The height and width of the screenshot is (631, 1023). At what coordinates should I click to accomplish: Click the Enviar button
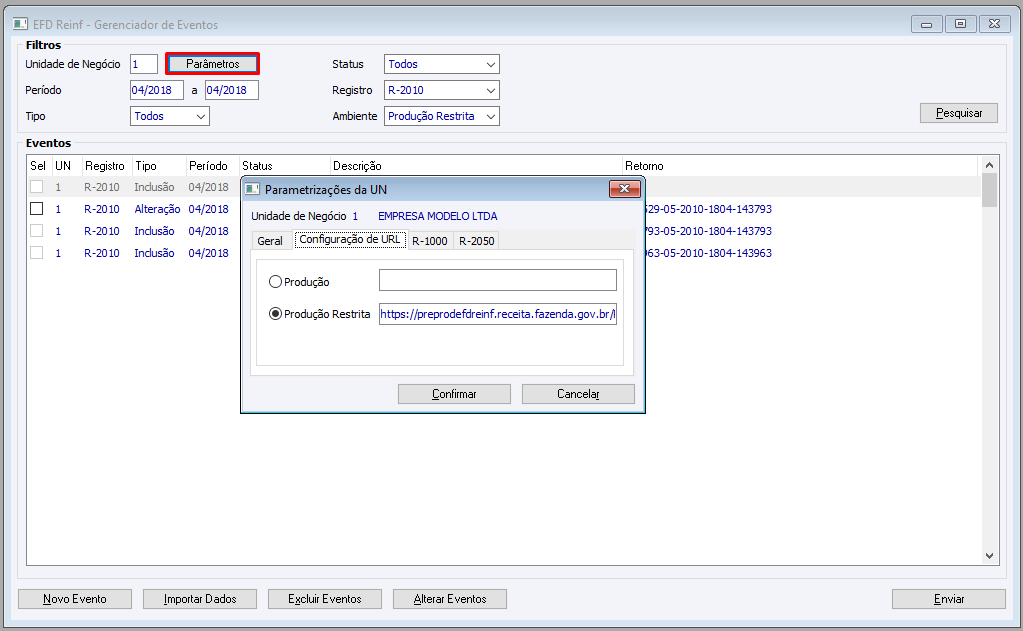[949, 599]
